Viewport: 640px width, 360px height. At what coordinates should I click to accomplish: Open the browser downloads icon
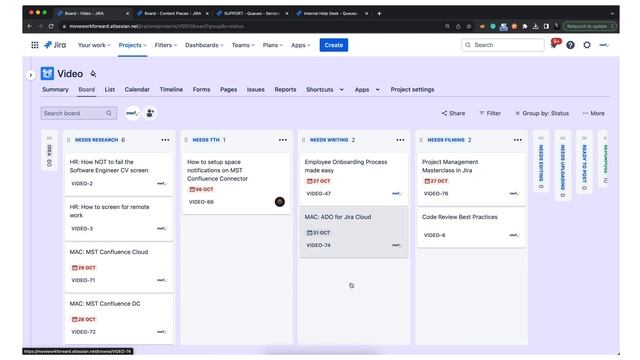point(536,26)
